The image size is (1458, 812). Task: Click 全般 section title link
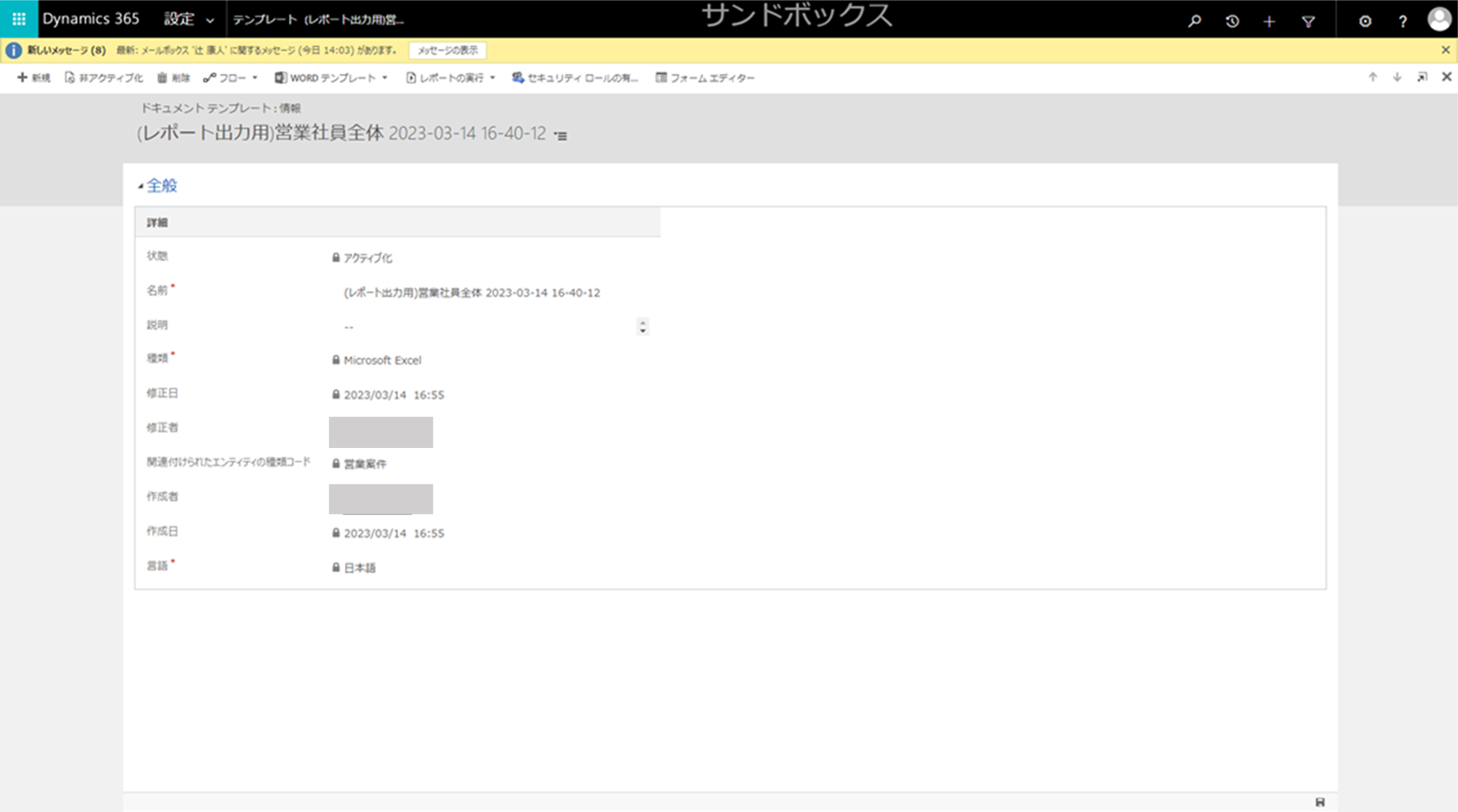pos(162,186)
